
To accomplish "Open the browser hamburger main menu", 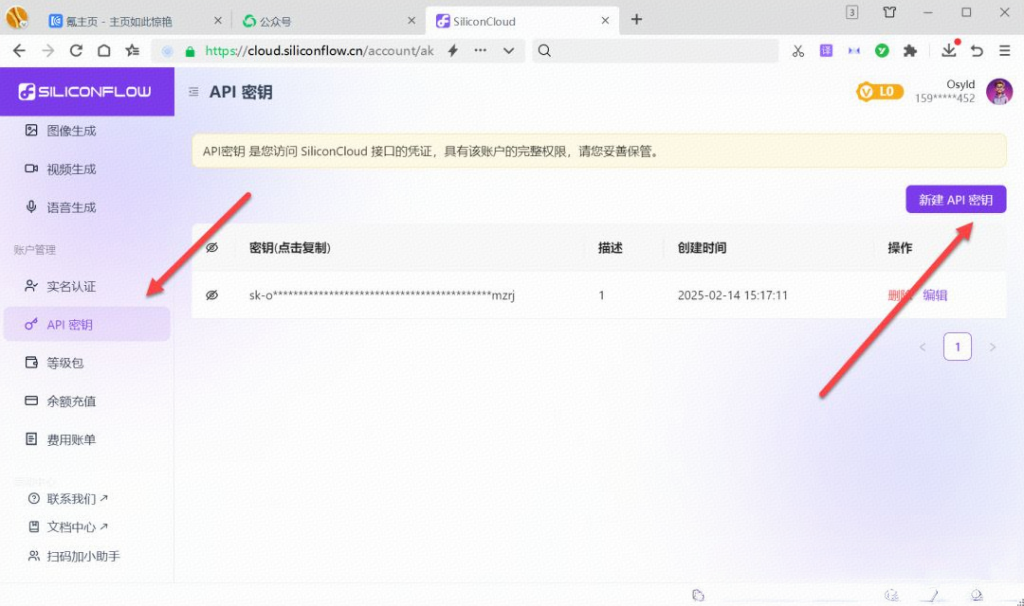I will [x=1005, y=51].
